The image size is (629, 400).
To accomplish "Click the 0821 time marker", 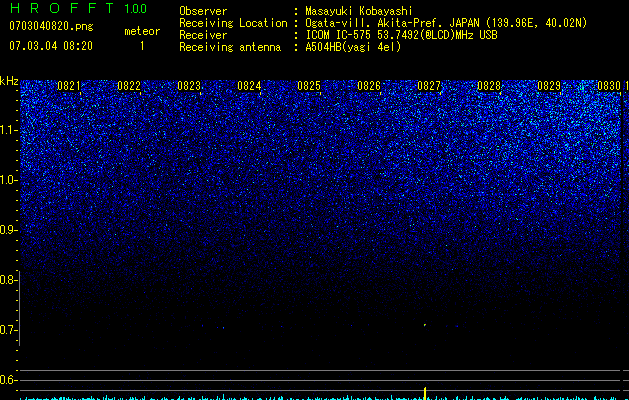I will tap(69, 86).
